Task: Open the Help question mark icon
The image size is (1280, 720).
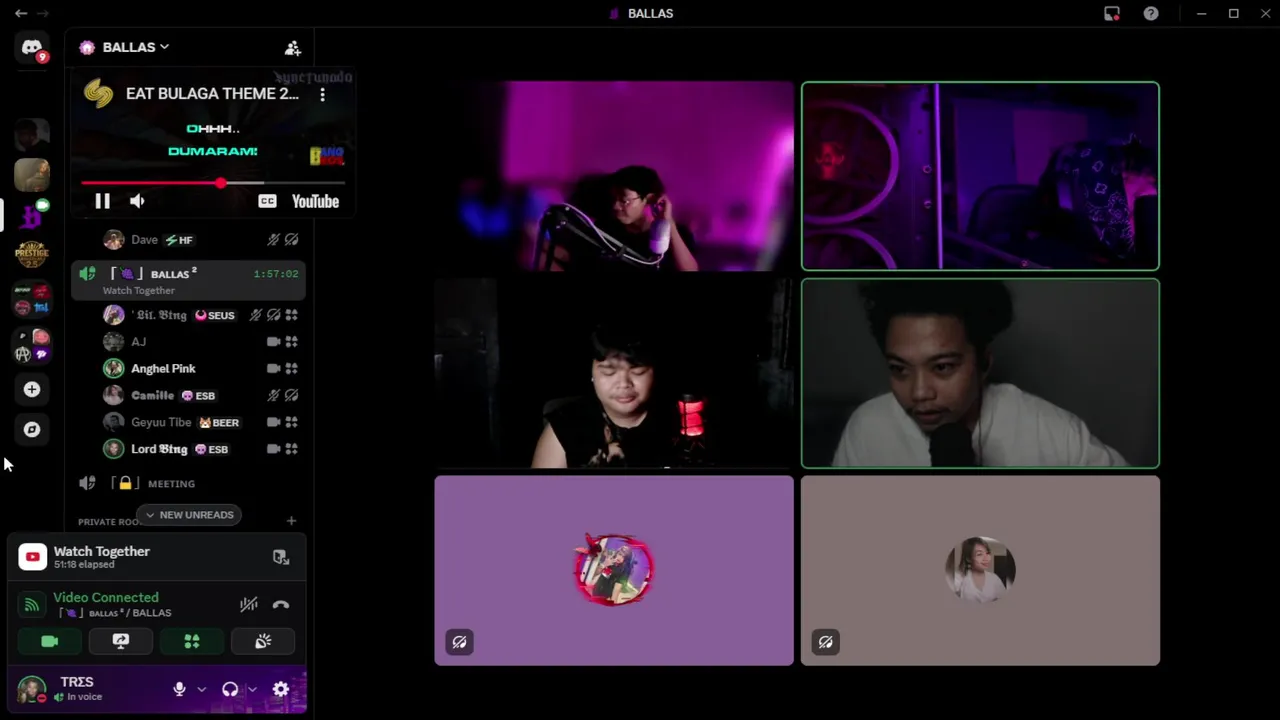Action: coord(1151,13)
